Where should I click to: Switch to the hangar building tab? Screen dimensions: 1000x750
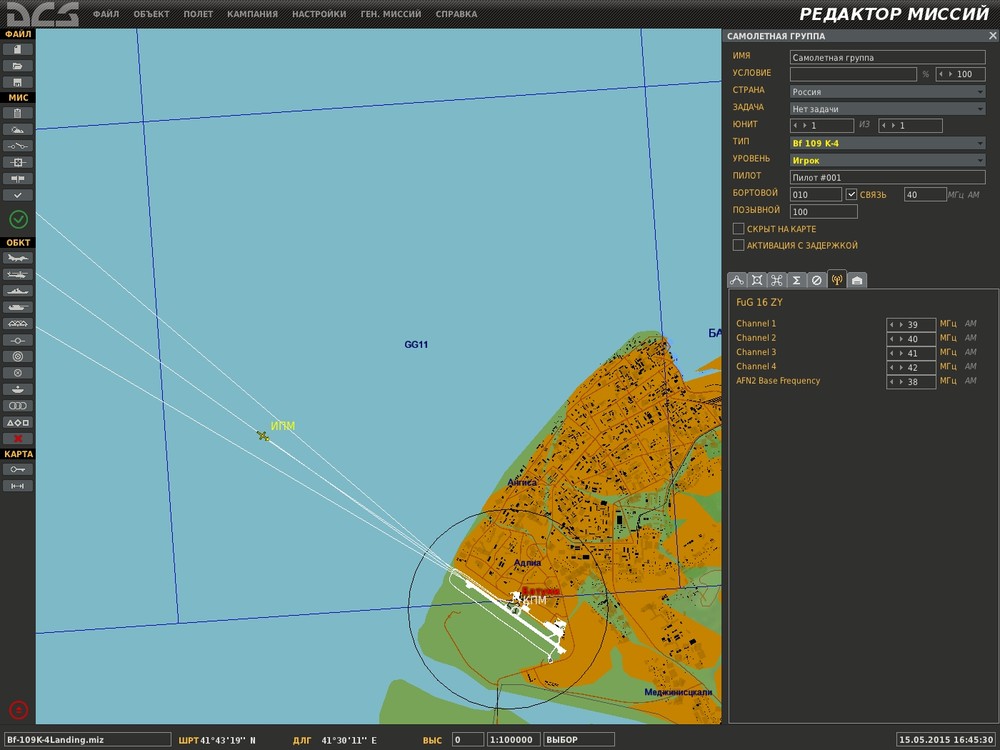(857, 280)
